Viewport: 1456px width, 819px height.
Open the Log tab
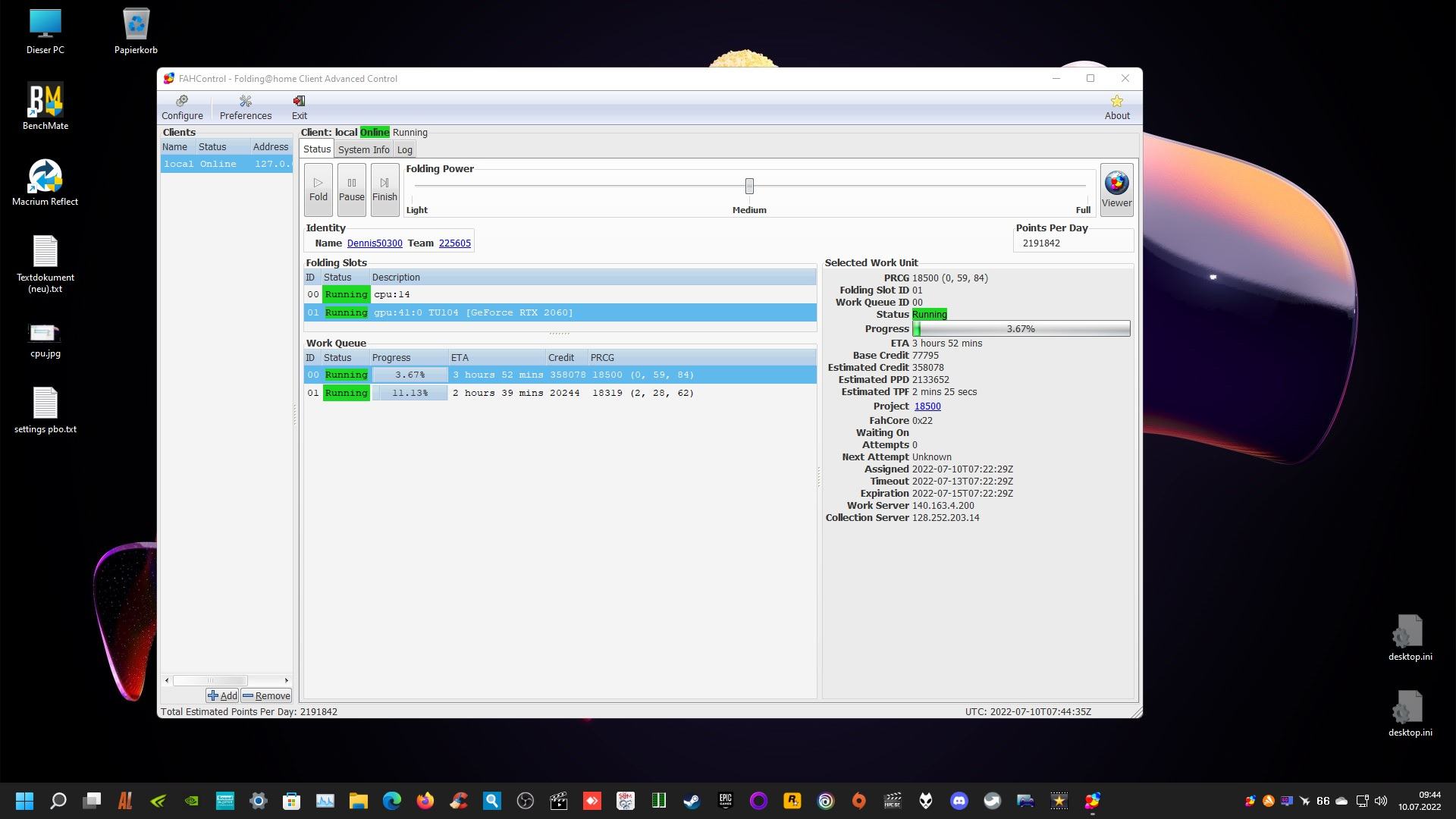click(405, 149)
